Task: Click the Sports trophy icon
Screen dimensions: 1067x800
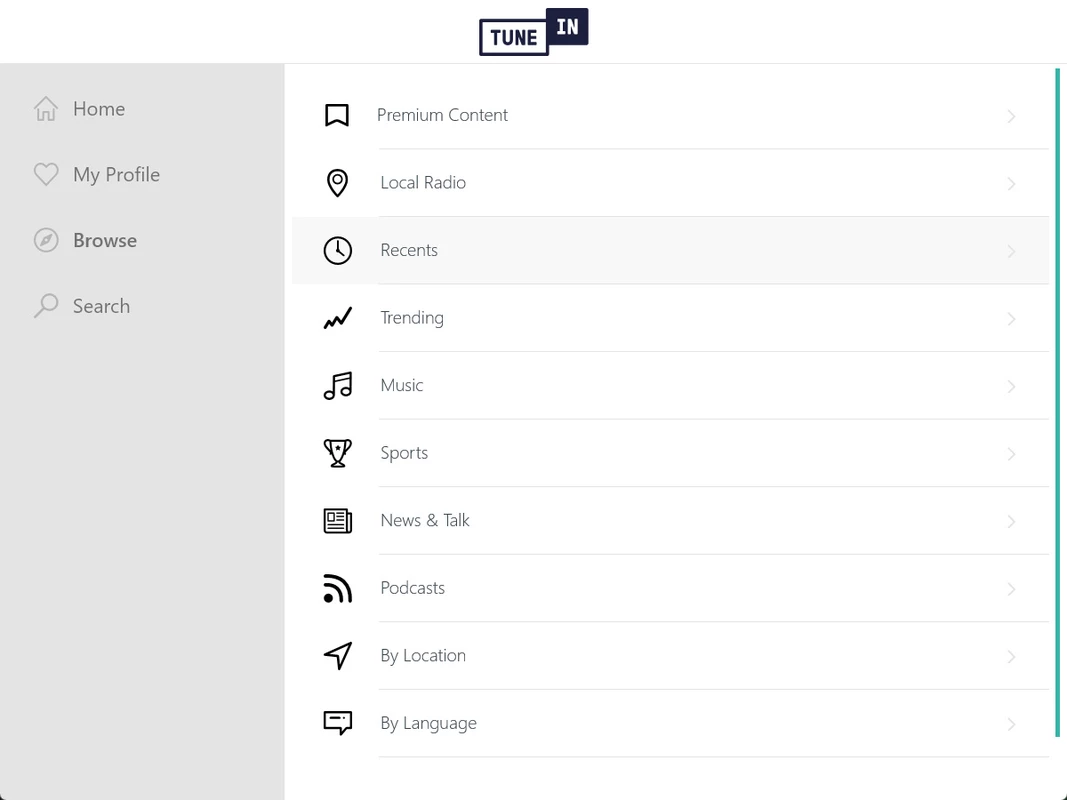Action: point(338,453)
